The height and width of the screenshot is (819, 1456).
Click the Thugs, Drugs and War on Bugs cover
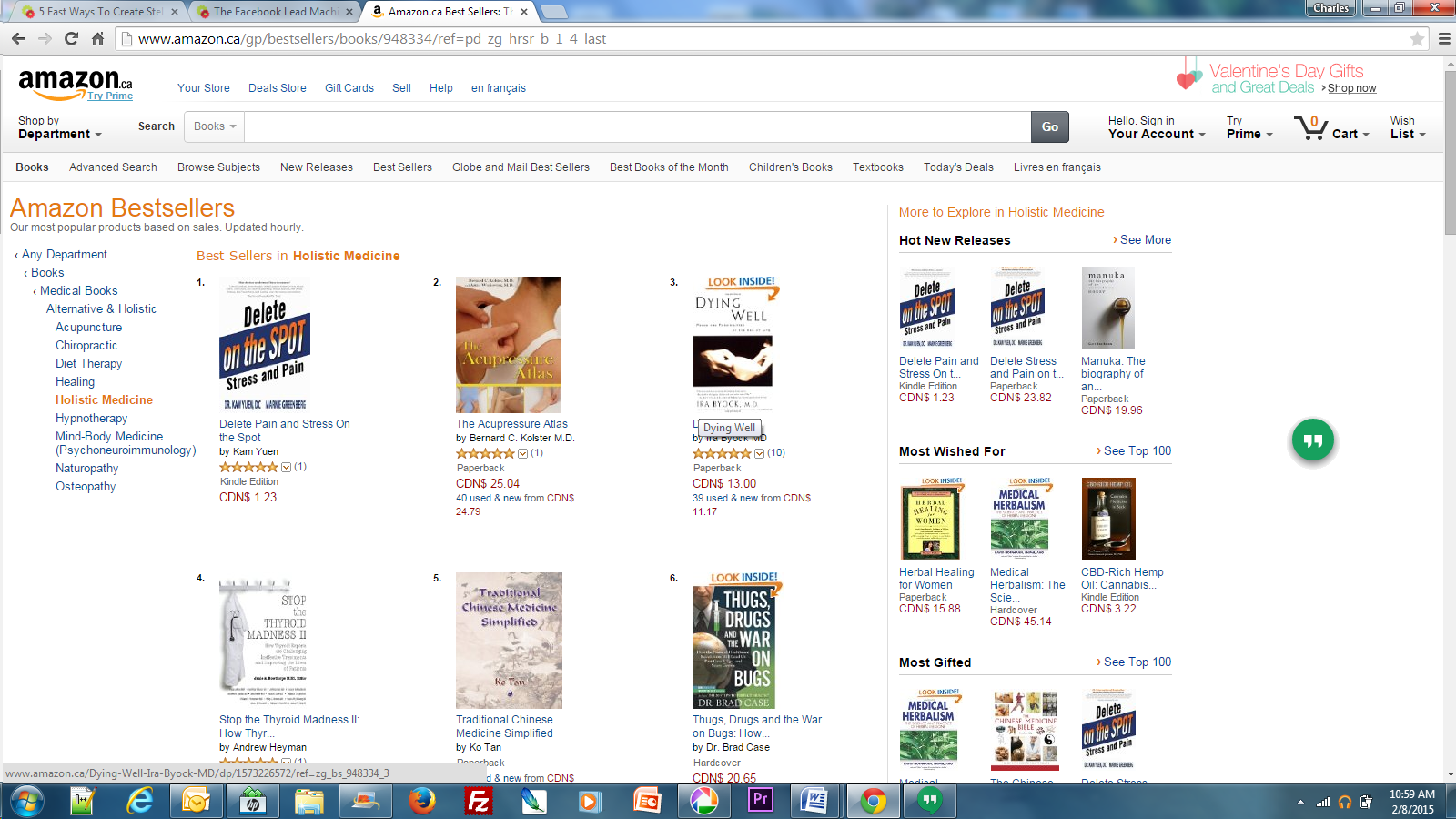point(733,647)
